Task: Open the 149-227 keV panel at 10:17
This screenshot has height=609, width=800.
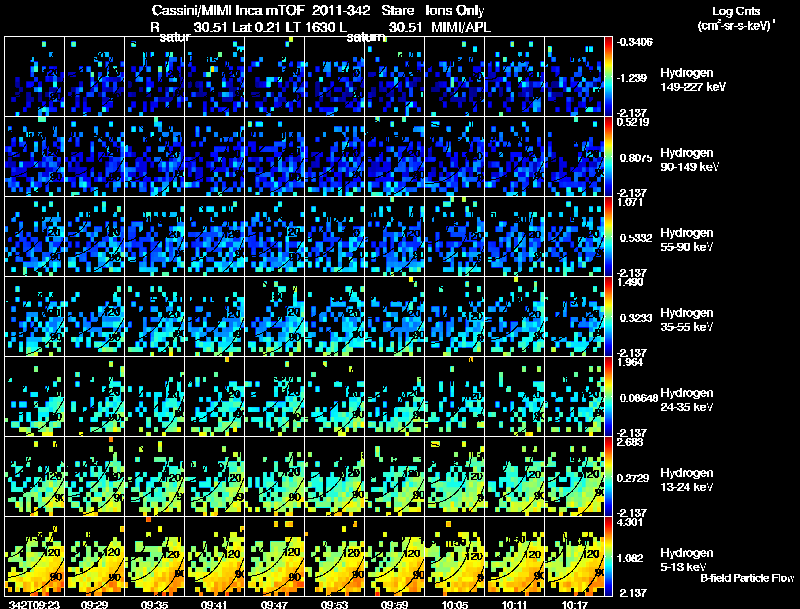Action: tap(574, 77)
